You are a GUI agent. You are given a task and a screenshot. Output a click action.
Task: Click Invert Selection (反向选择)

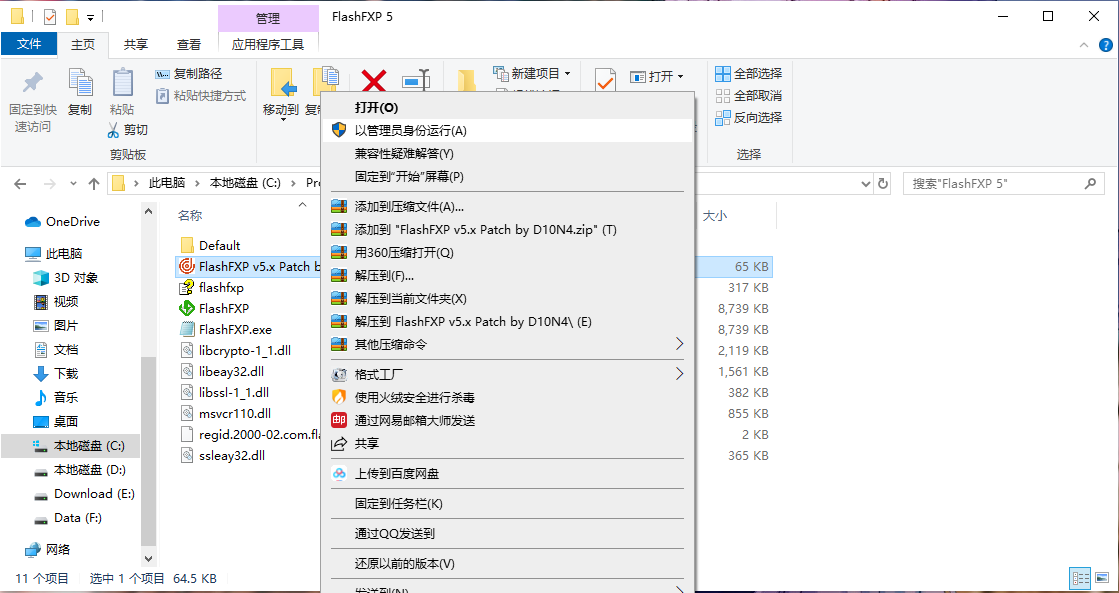[749, 118]
